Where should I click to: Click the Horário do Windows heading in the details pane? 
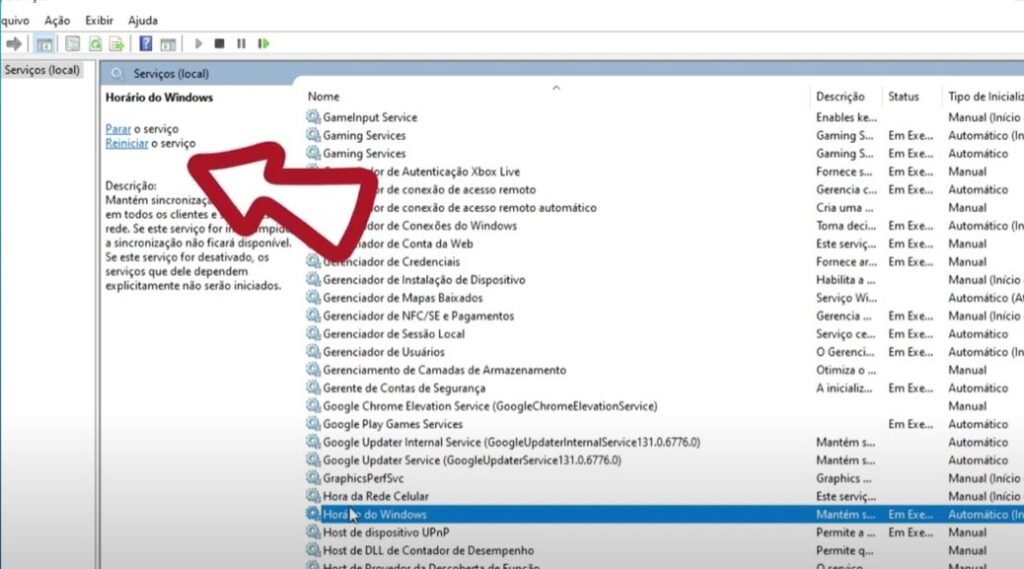(159, 97)
